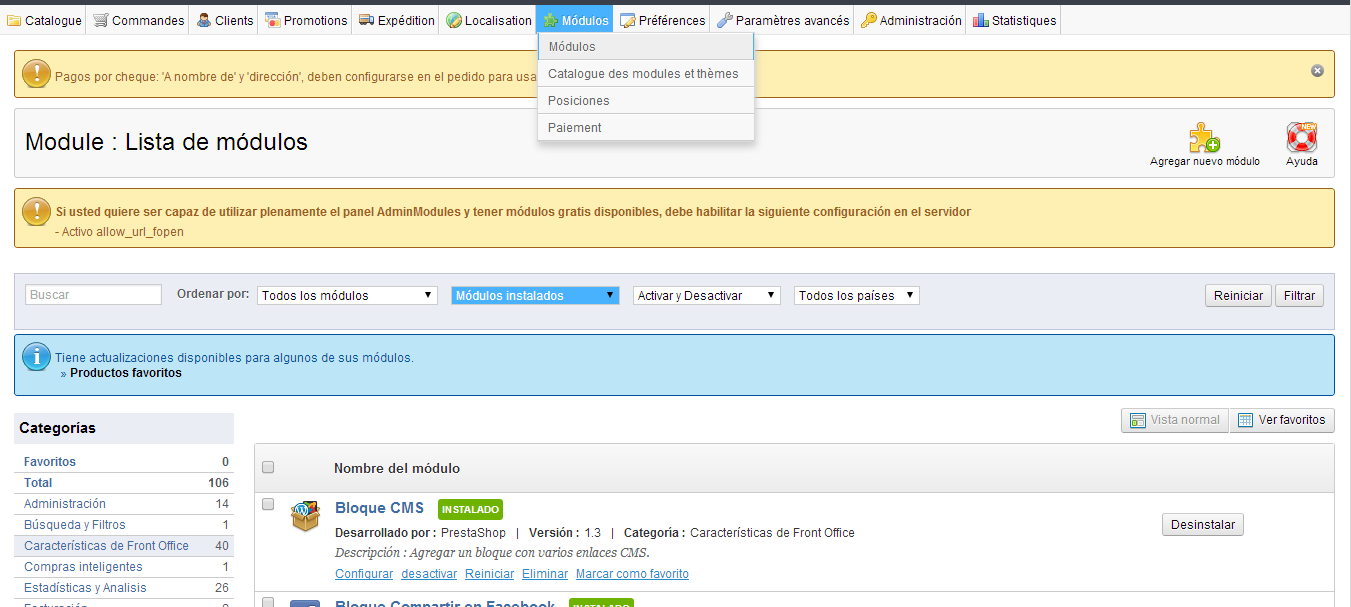Click Eliminar link under Bloque CMS

[545, 574]
